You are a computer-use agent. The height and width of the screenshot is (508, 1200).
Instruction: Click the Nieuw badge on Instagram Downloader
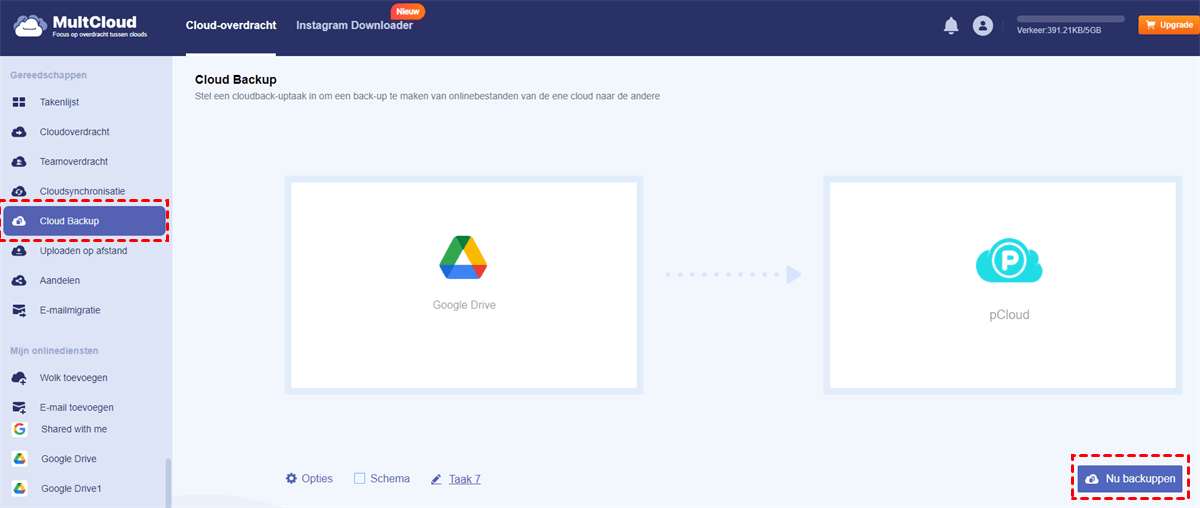(x=408, y=11)
